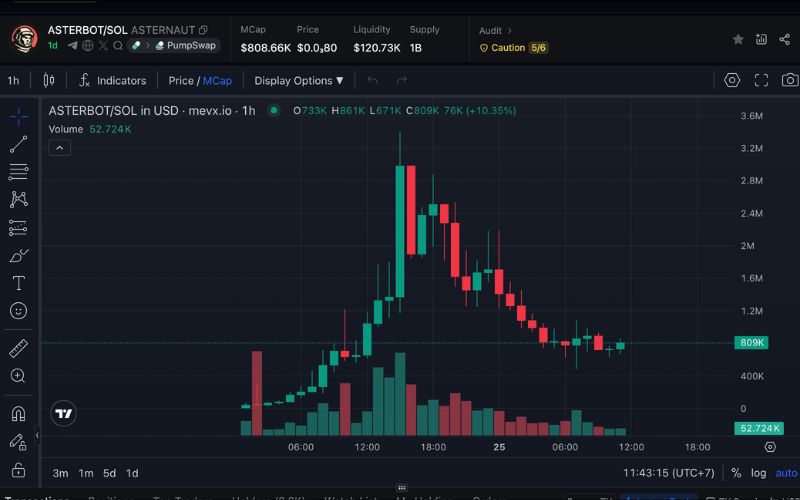Viewport: 800px width, 500px height.
Task: Expand the Display Options dropdown
Action: [x=299, y=81]
